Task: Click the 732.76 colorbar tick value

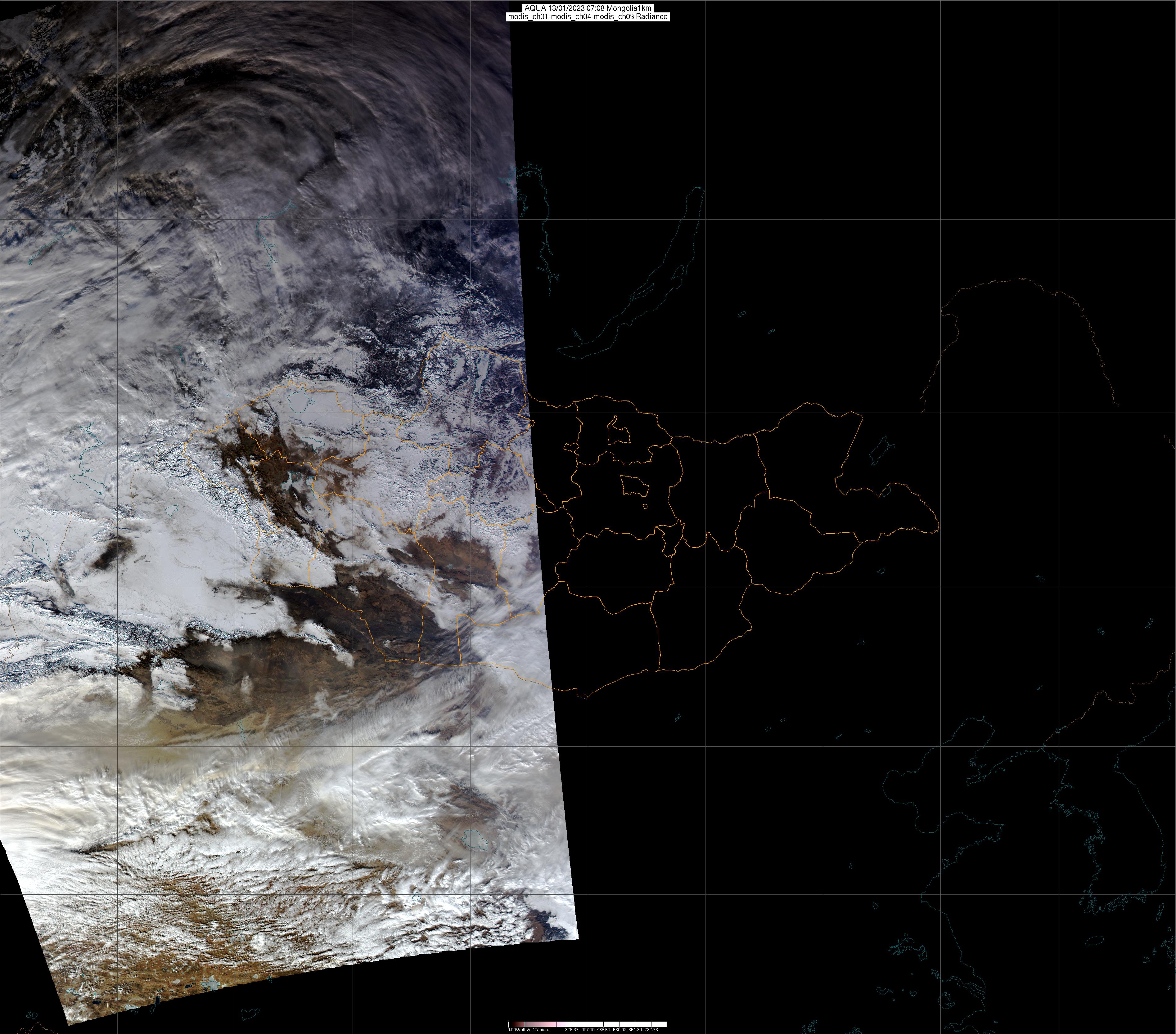Action: click(x=651, y=1029)
